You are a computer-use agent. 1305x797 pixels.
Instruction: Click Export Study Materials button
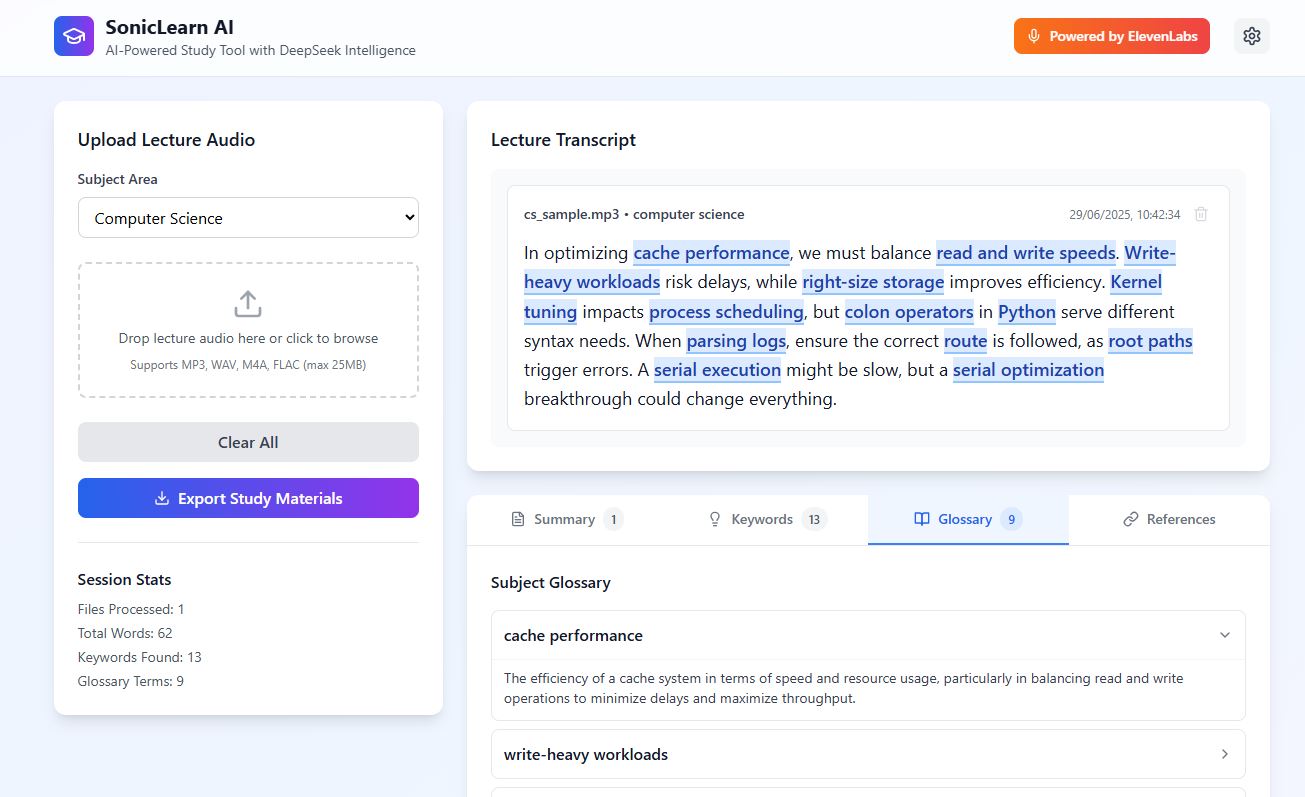[248, 498]
